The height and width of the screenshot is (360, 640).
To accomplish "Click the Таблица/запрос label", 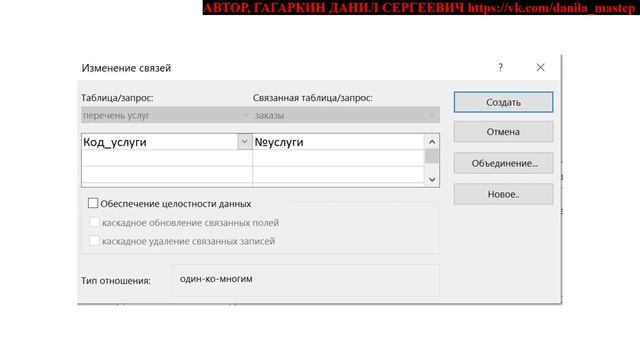I will 117,98.
